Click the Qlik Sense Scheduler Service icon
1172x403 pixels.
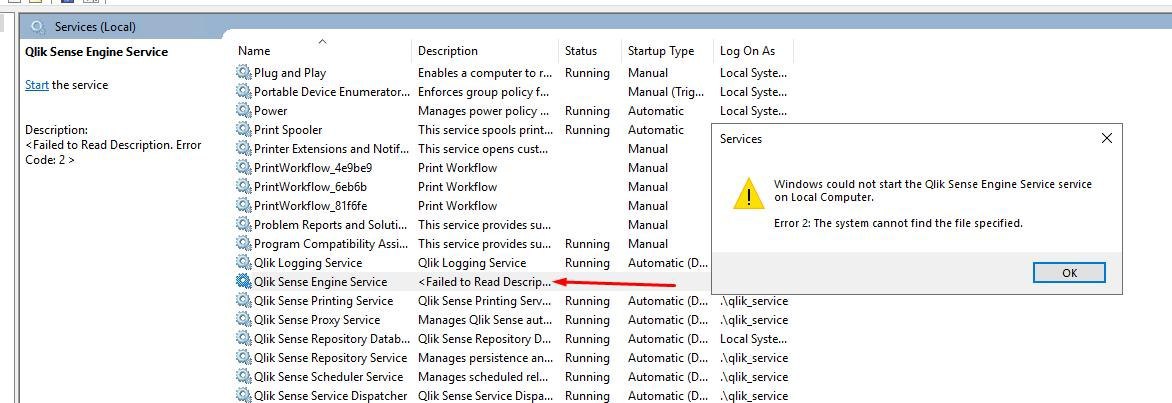(x=244, y=377)
